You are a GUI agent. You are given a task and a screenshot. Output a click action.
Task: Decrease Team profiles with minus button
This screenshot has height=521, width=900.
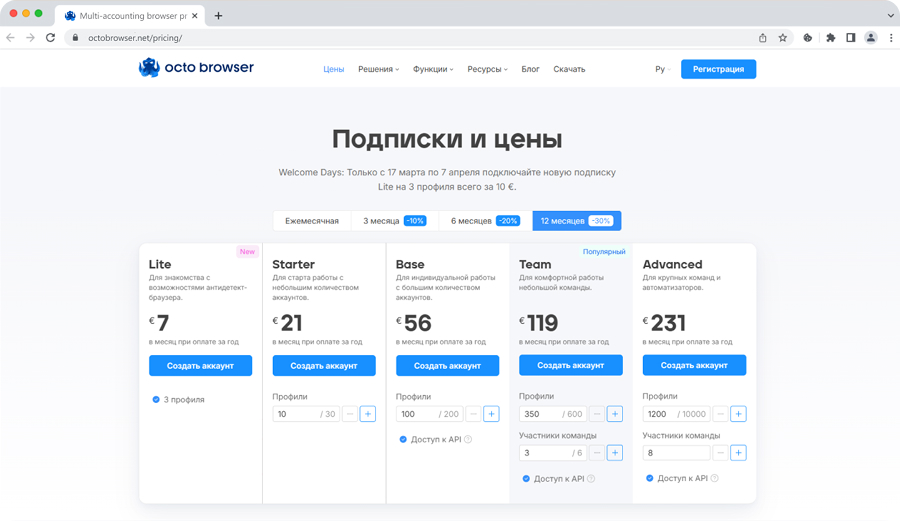(x=597, y=414)
